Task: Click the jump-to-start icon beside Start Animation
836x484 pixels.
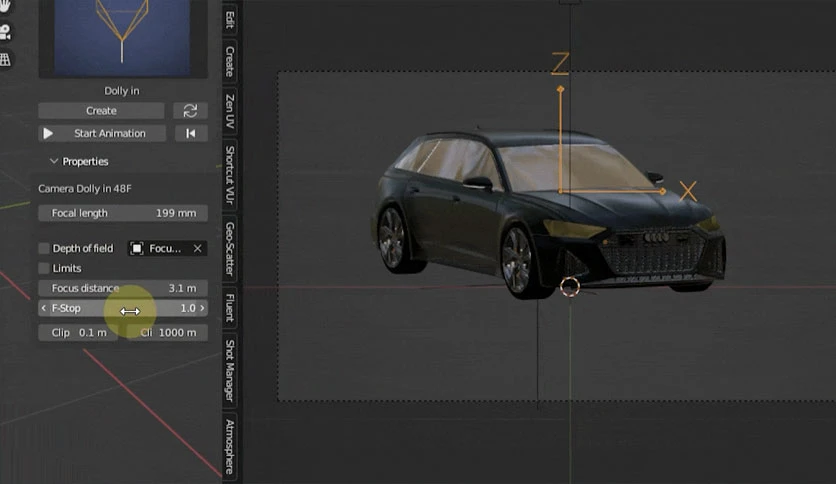Action: 190,133
